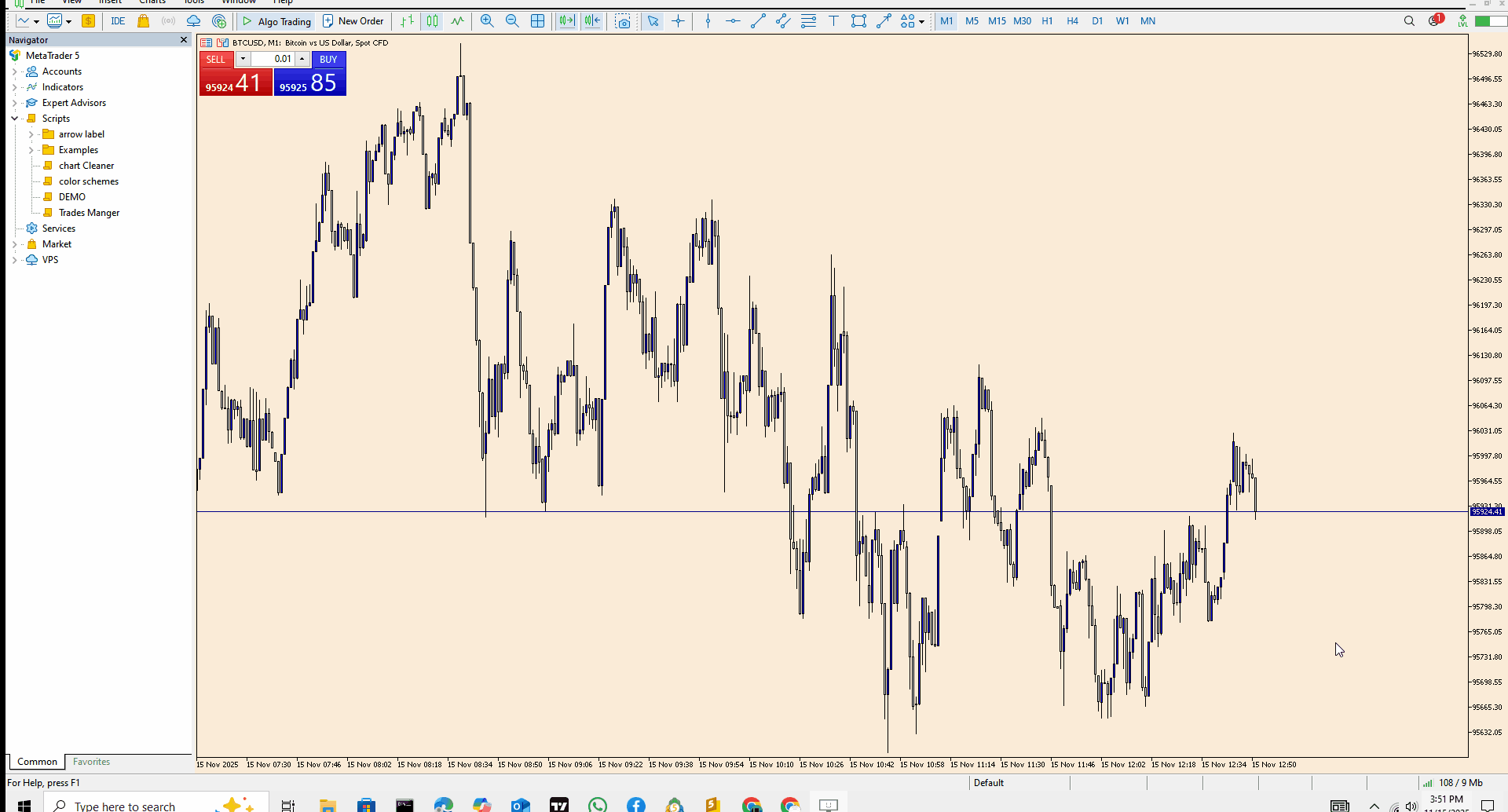Switch to the Favorites tab
The width and height of the screenshot is (1508, 812).
91,761
